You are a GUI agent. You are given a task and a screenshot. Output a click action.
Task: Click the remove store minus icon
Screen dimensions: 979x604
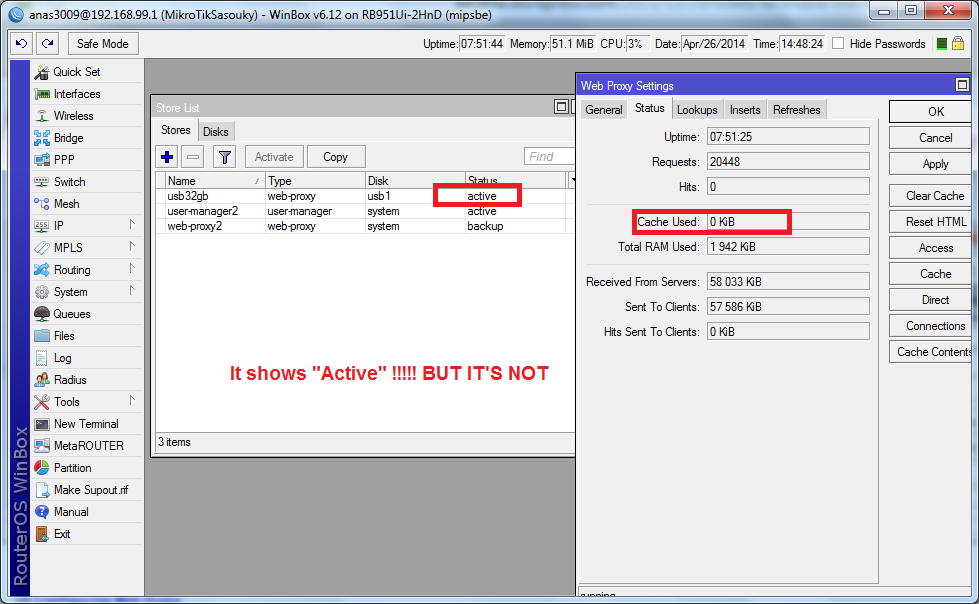point(193,157)
